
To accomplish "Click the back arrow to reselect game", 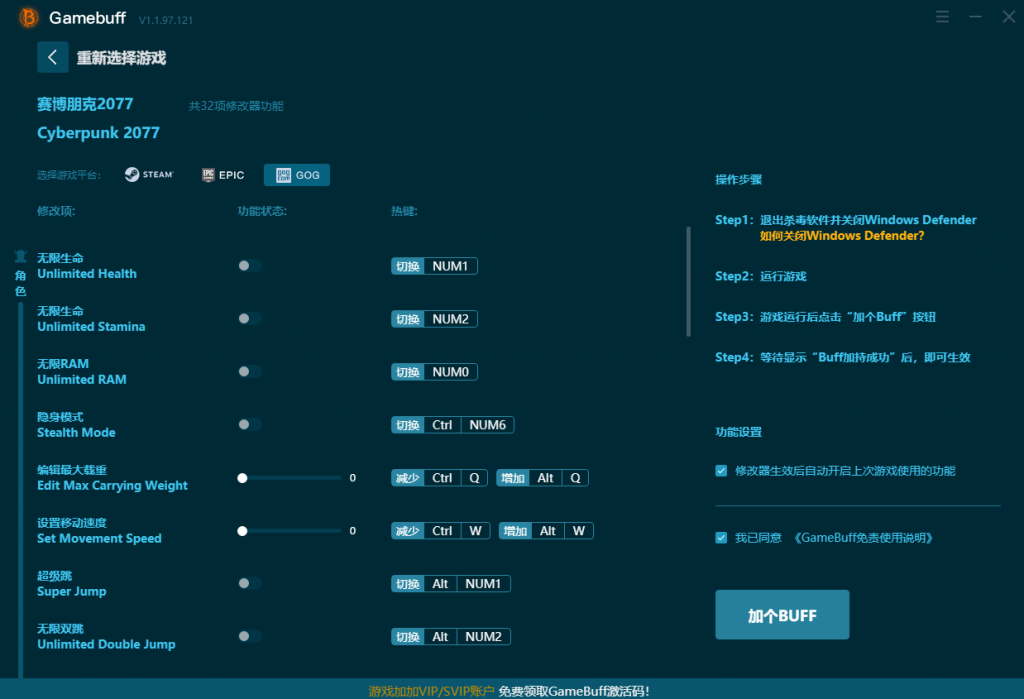I will click(x=52, y=57).
